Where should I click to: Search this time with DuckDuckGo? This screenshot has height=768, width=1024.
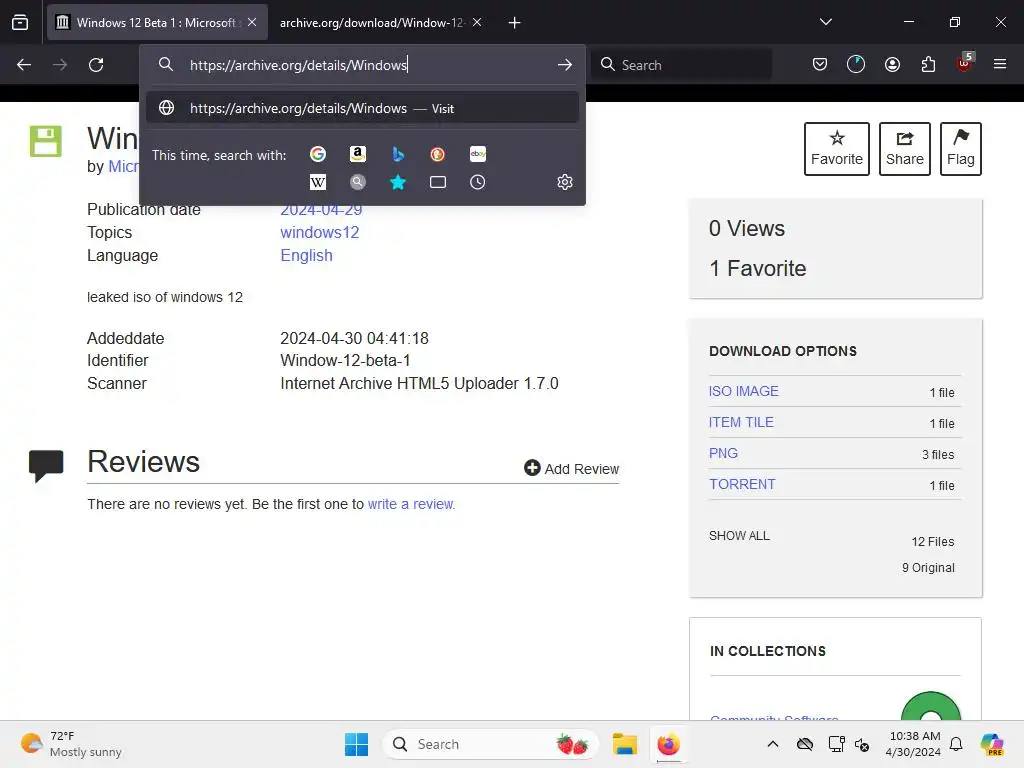click(x=438, y=154)
